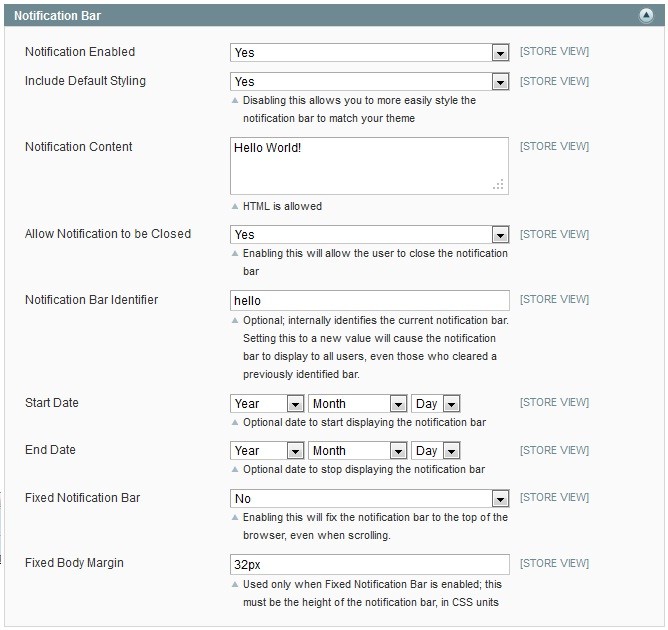Click the Notification Bar Identifier field
This screenshot has height=630, width=668.
(369, 301)
